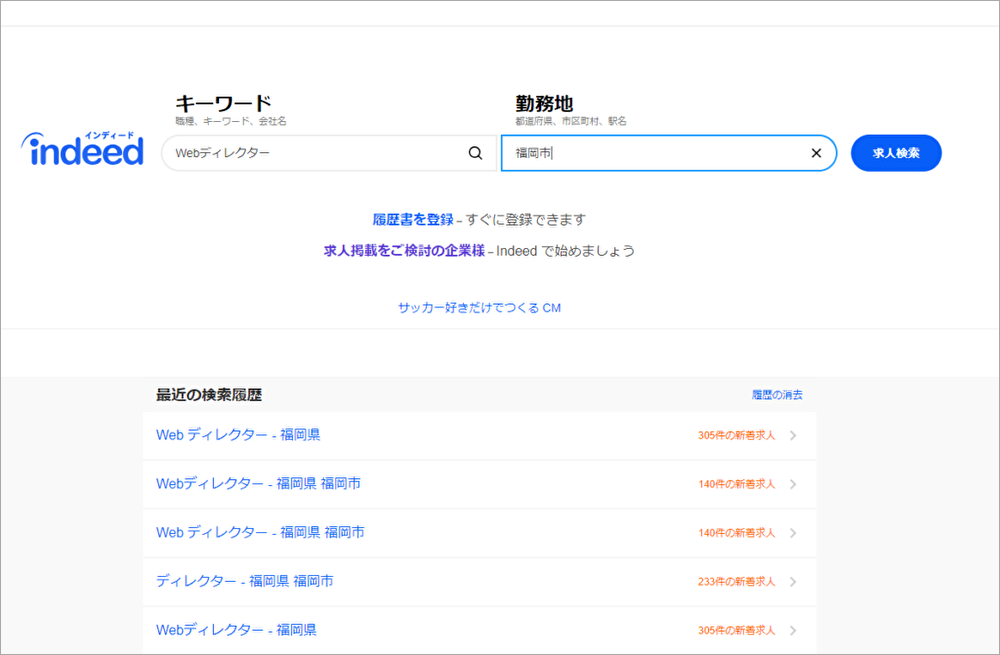Click chevron arrow on last Webディレクター - 福岡県 row

793,630
